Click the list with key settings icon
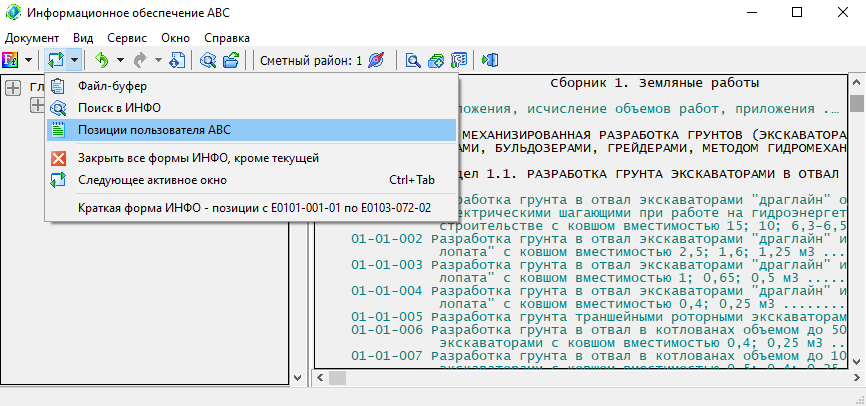Image resolution: width=866 pixels, height=406 pixels. pyautogui.click(x=458, y=60)
